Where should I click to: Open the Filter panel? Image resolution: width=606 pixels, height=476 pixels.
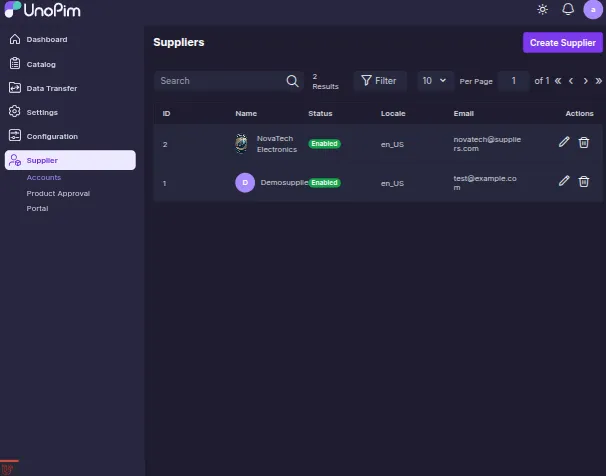pos(380,81)
